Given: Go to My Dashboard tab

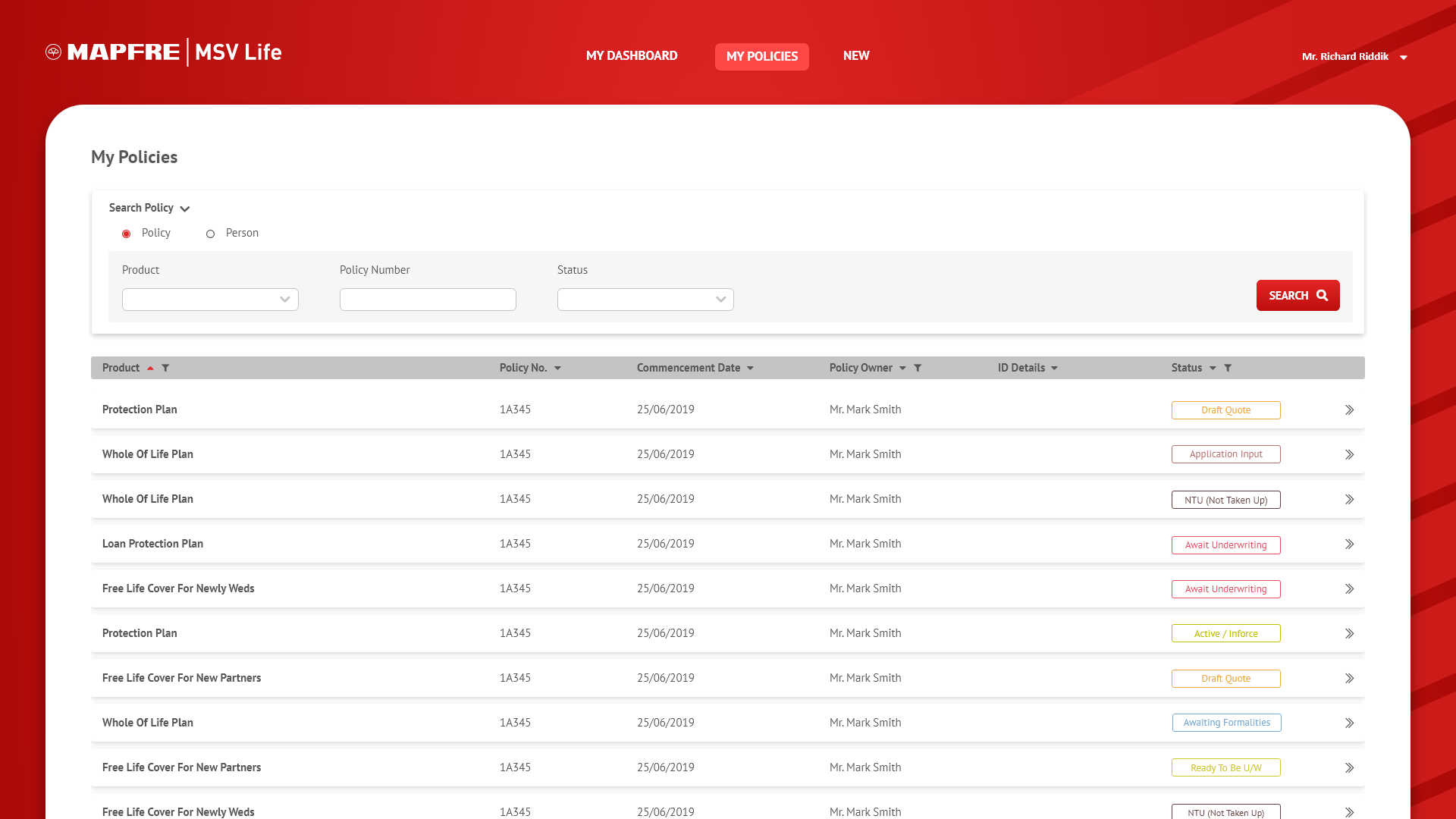Looking at the screenshot, I should click(x=632, y=56).
